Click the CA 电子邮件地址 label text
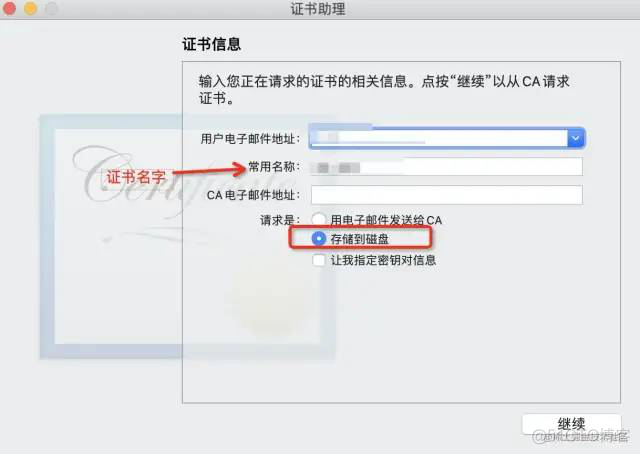This screenshot has height=454, width=640. tap(253, 195)
